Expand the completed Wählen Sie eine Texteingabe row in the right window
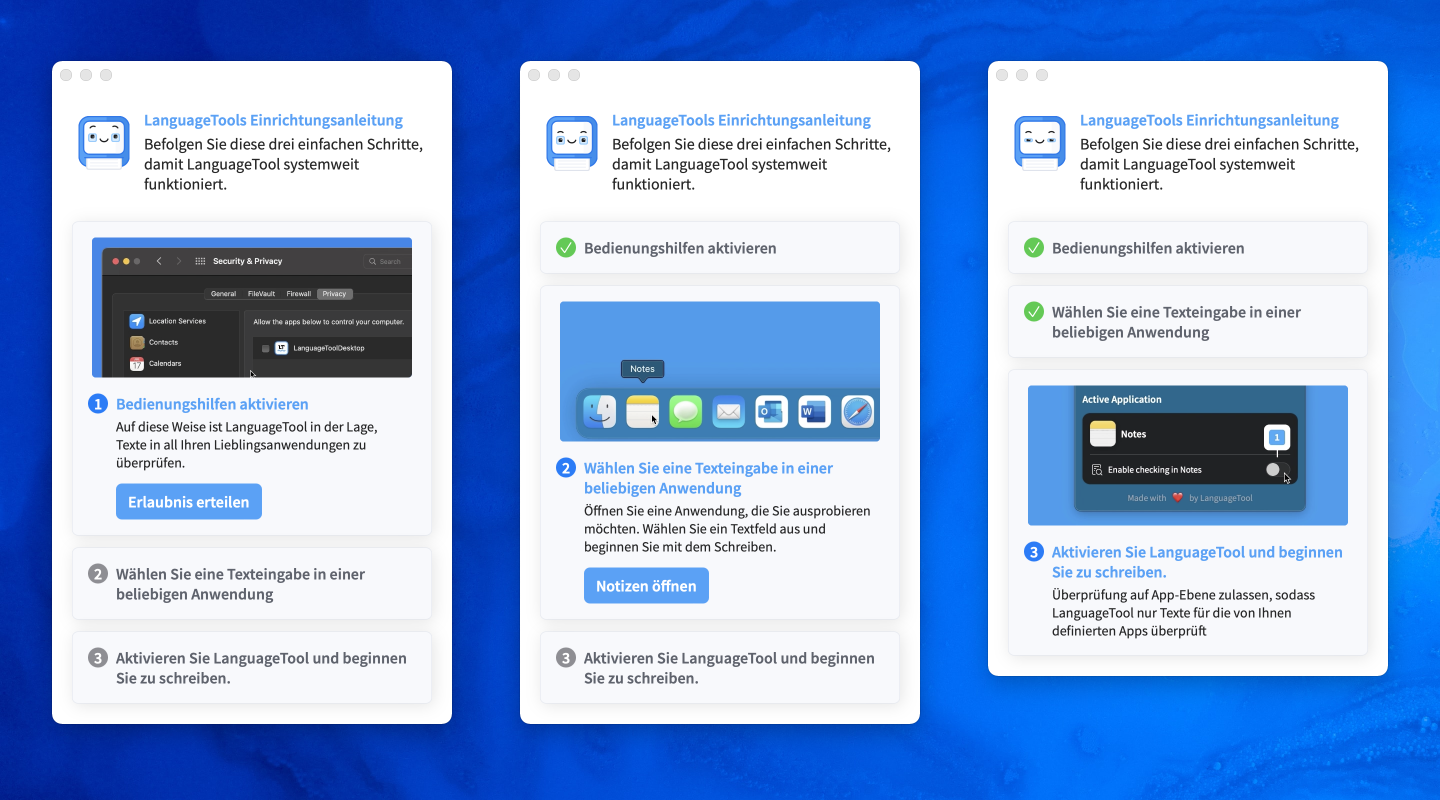The height and width of the screenshot is (800, 1440). click(x=1188, y=322)
